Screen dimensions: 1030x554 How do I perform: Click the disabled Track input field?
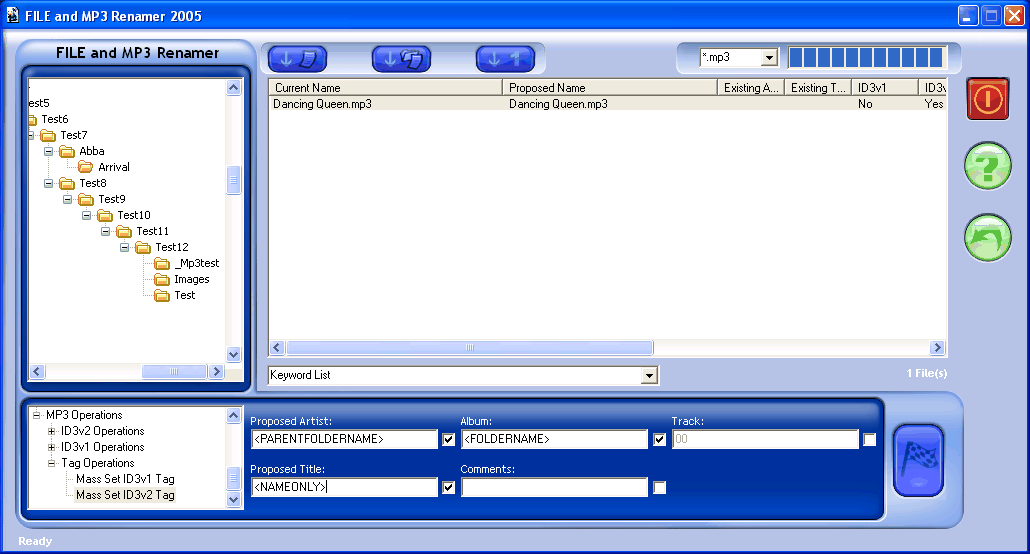[765, 439]
